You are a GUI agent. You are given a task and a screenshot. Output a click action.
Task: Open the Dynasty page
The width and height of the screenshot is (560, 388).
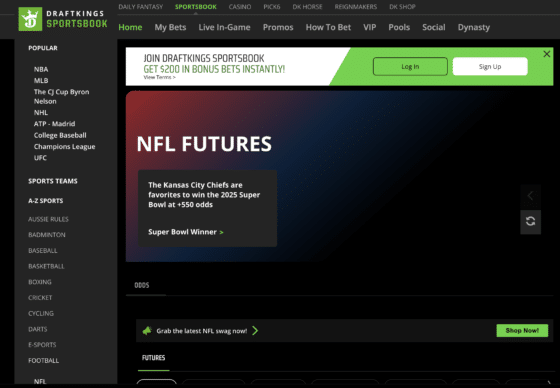tap(474, 27)
